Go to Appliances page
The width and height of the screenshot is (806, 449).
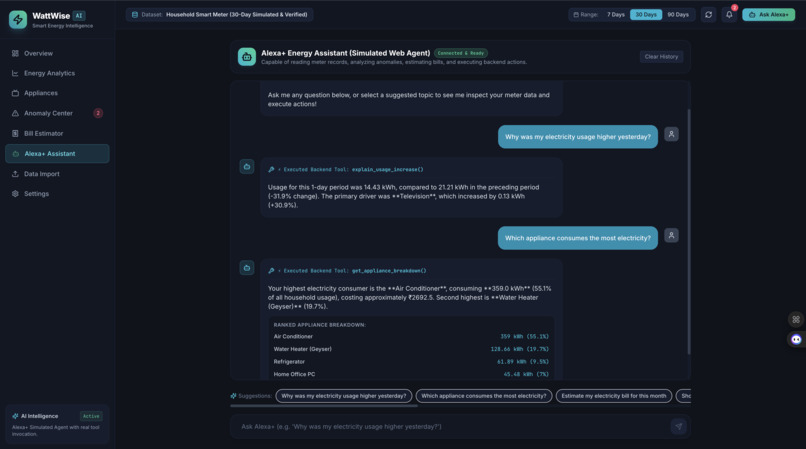(x=57, y=93)
